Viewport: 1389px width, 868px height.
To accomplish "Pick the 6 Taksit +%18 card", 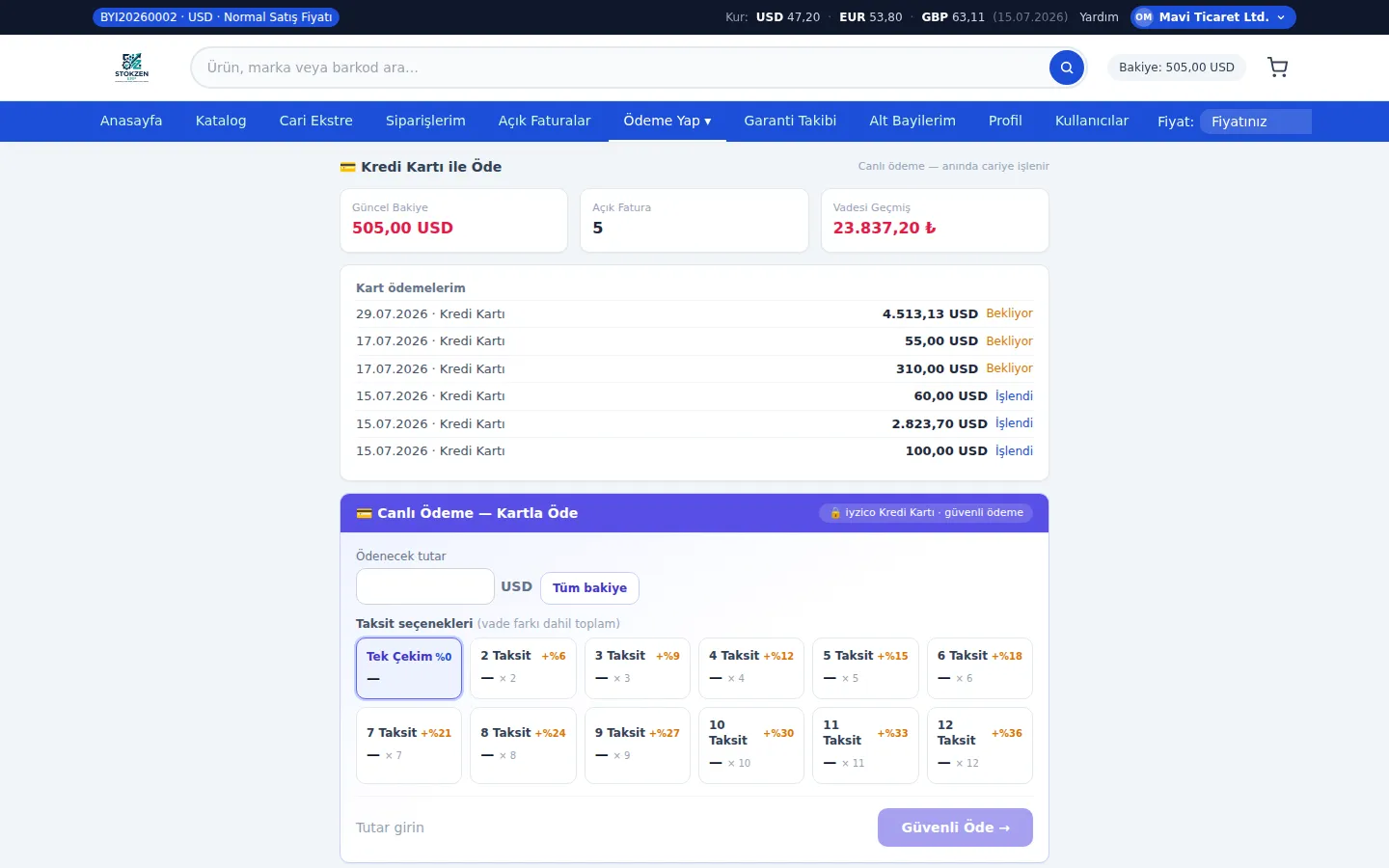I will pos(980,668).
